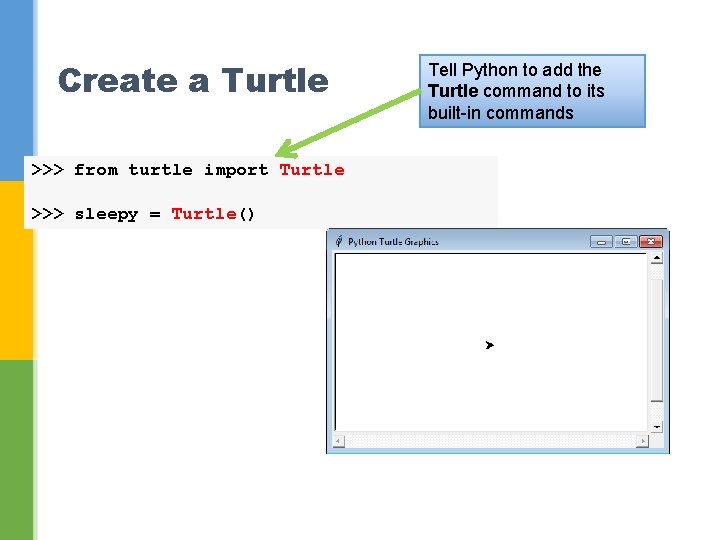Image resolution: width=720 pixels, height=540 pixels.
Task: Click the vertical scrollbar thumb
Action: [657, 340]
